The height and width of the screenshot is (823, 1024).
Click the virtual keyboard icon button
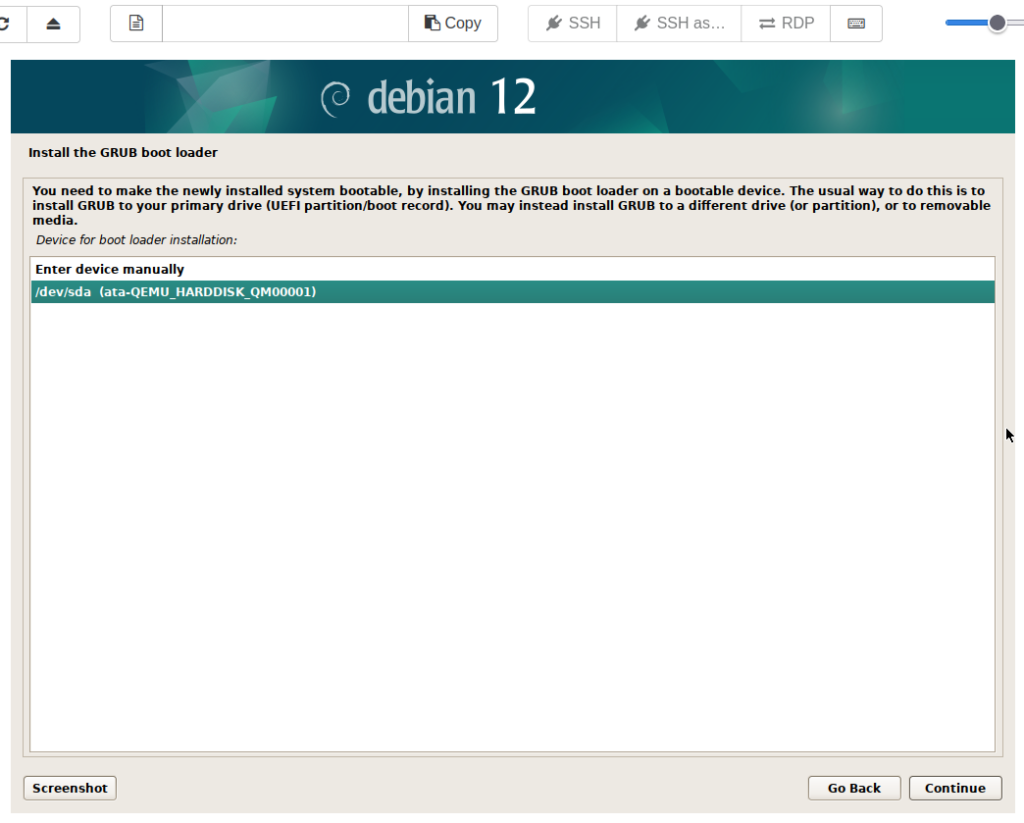(856, 23)
